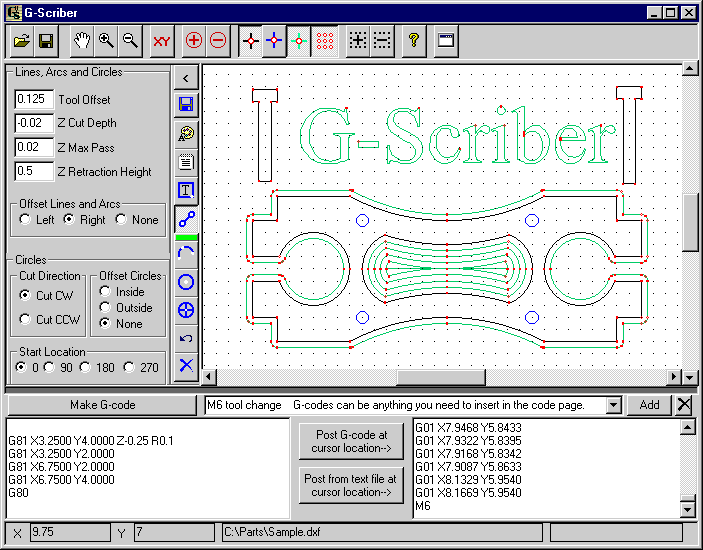Open help with the question mark icon

point(414,41)
